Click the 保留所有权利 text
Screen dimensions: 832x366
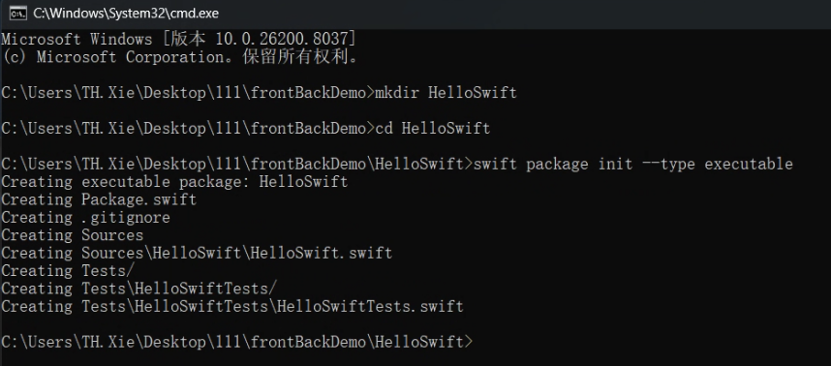[295, 57]
